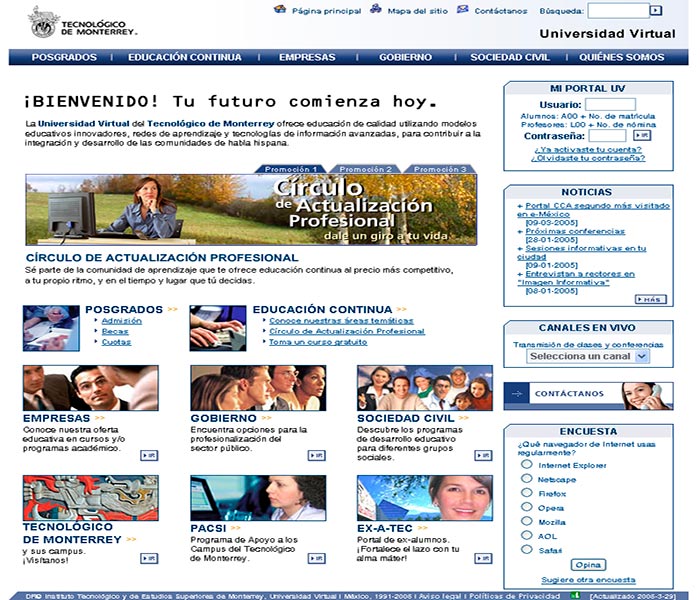
Task: Click the EX-A-TEC photo thumbnail
Action: pyautogui.click(x=425, y=498)
